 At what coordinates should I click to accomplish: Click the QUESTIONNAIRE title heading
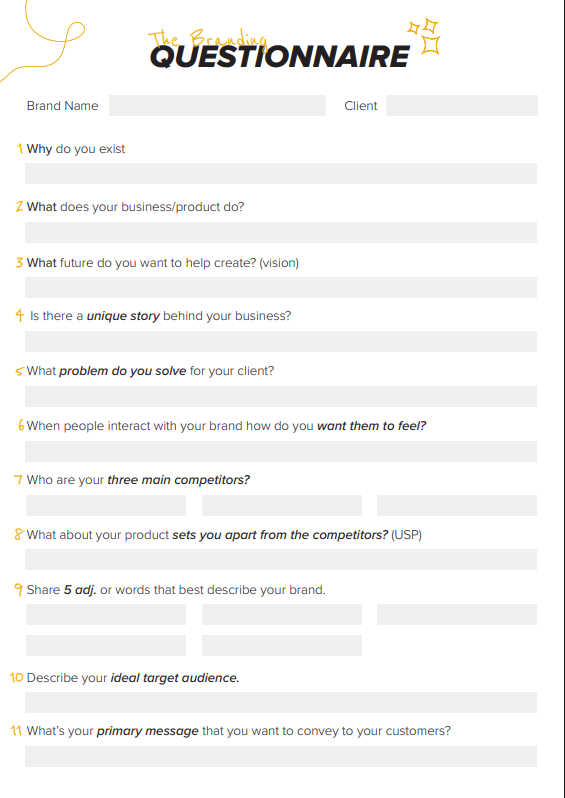point(279,56)
